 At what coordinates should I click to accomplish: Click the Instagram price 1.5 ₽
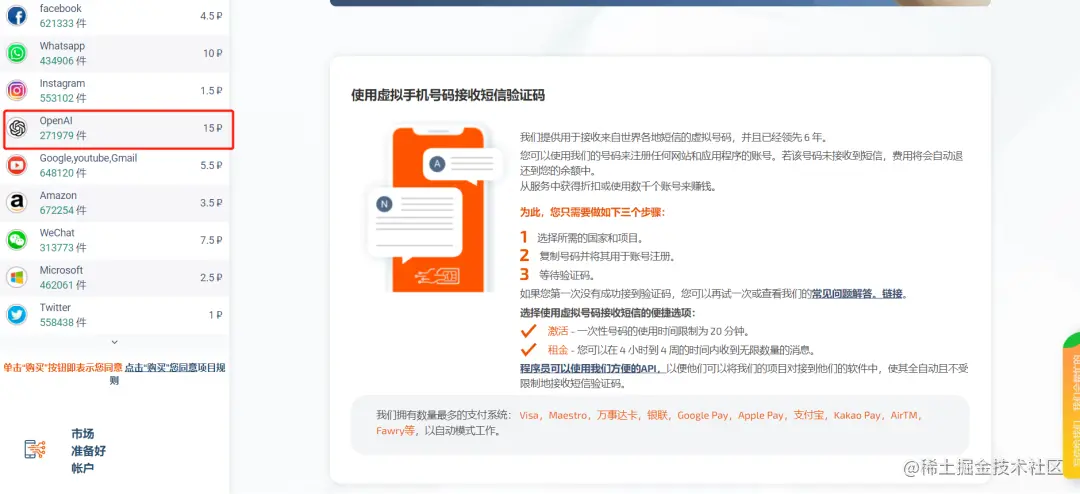(211, 90)
